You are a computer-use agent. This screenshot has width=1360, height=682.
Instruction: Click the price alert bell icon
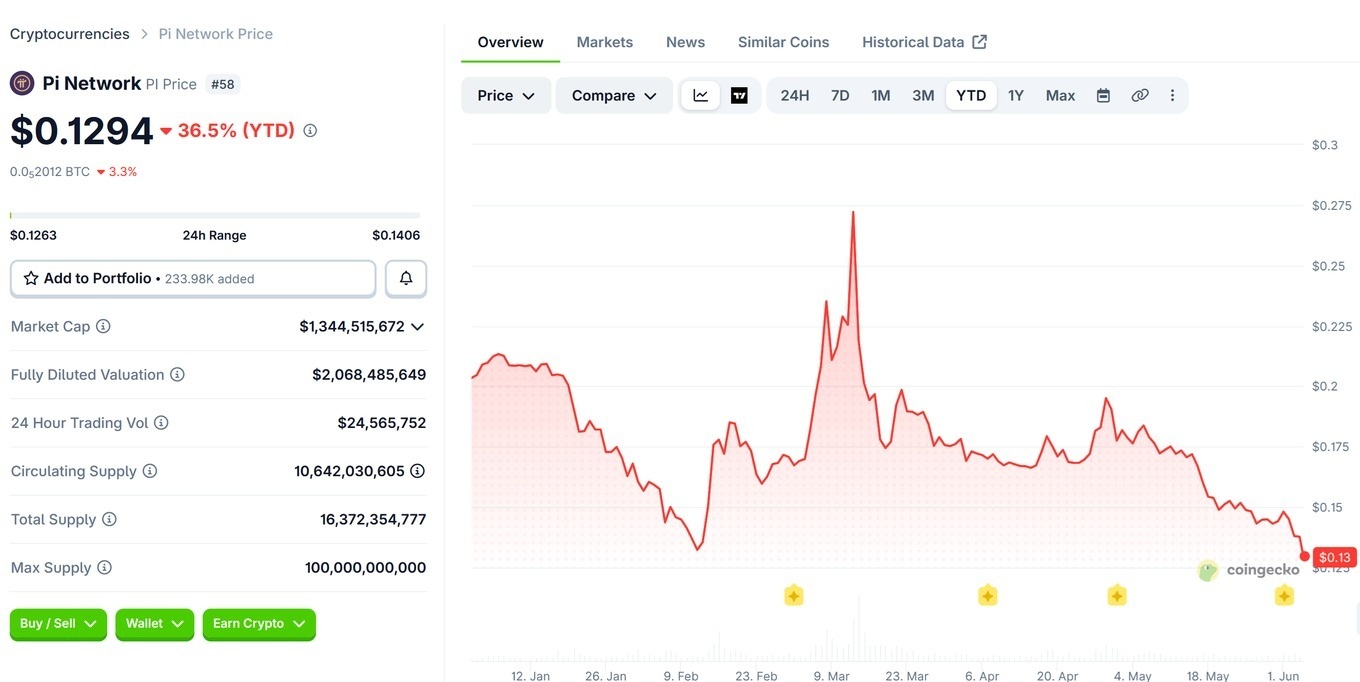coord(406,278)
